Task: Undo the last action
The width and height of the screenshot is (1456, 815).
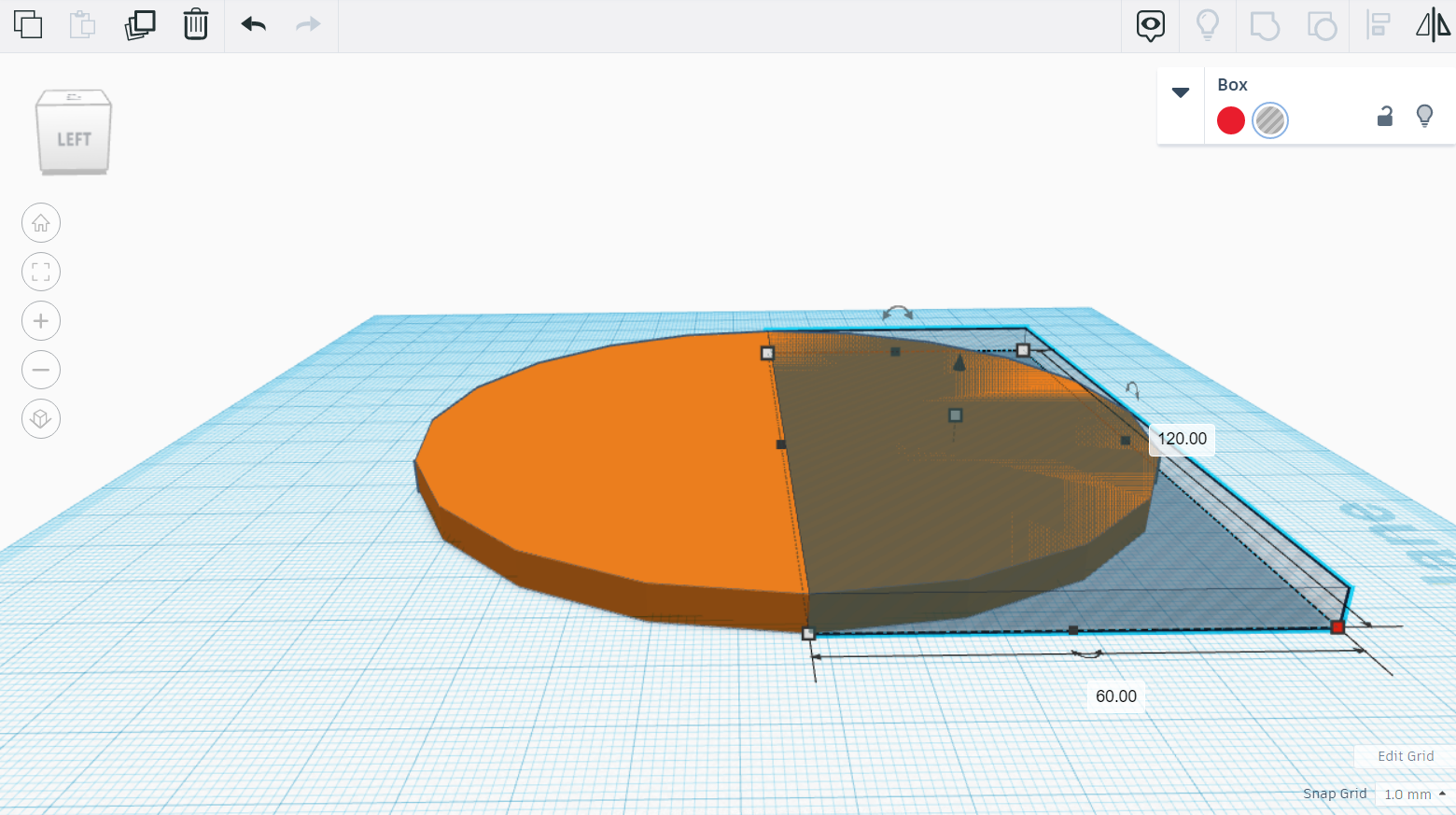Action: point(254,24)
